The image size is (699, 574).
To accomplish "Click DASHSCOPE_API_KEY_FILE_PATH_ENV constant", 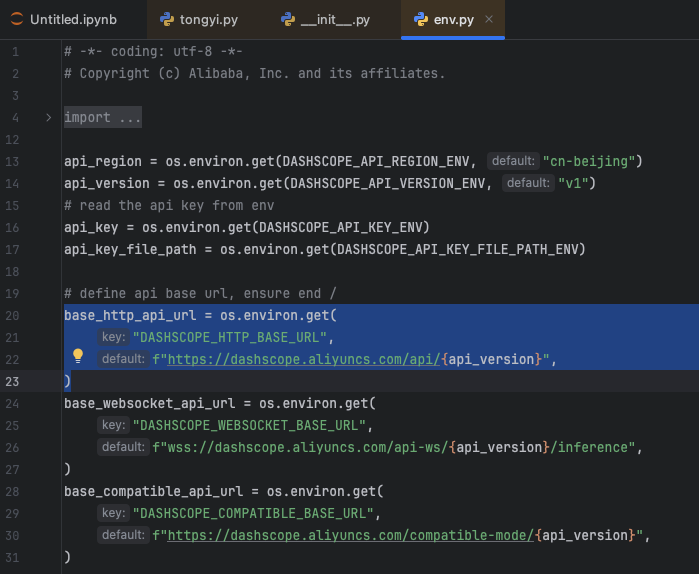I will (x=457, y=250).
